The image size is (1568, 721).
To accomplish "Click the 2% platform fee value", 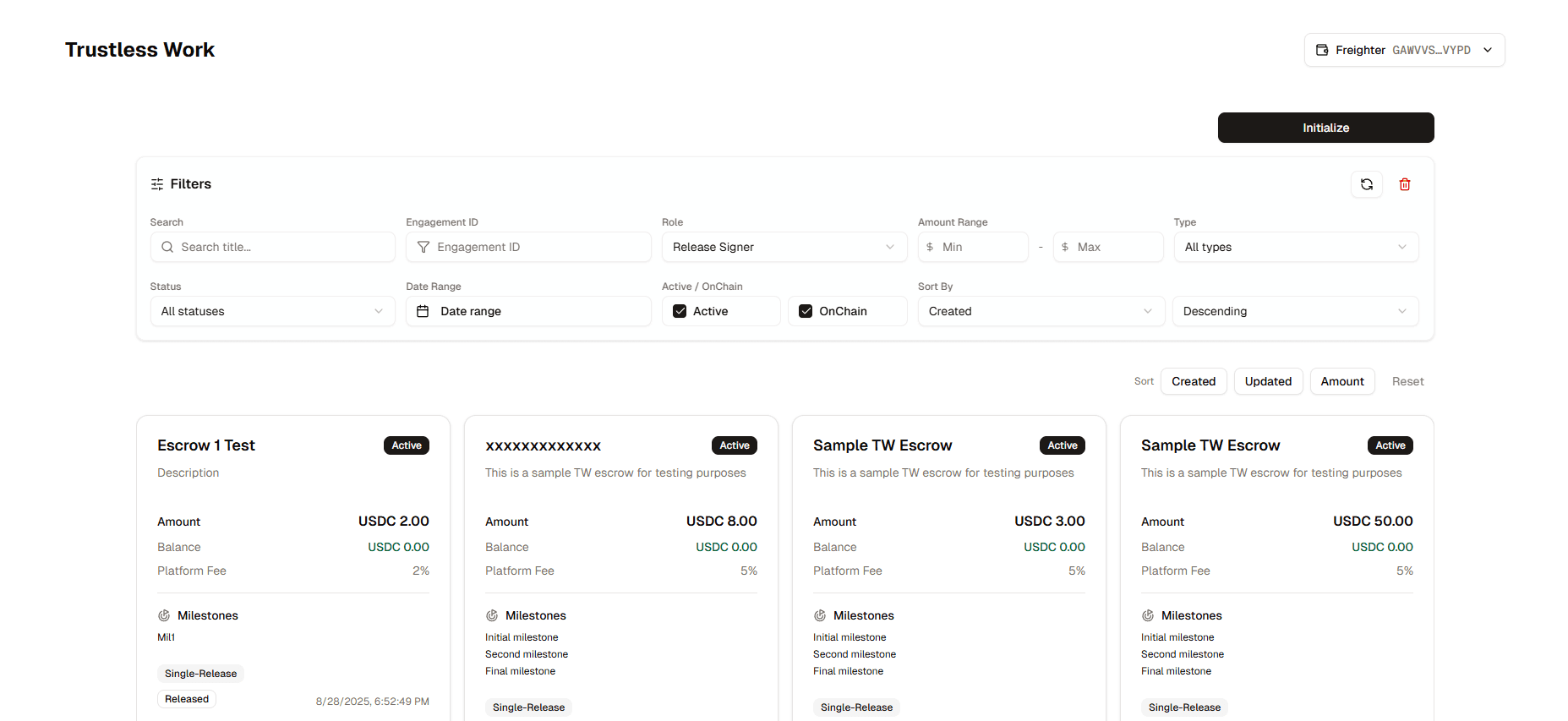I will [421, 571].
